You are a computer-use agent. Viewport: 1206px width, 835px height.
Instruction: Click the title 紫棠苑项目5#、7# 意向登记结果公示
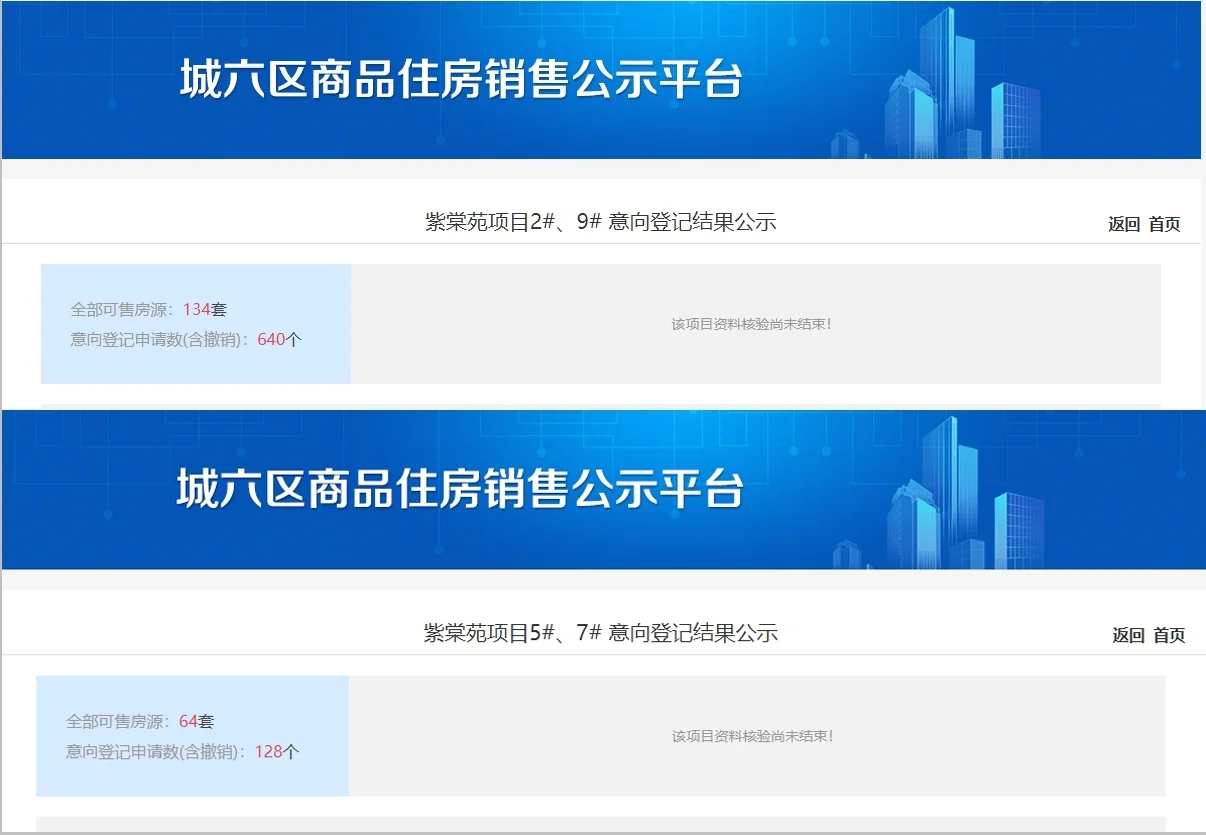point(601,633)
